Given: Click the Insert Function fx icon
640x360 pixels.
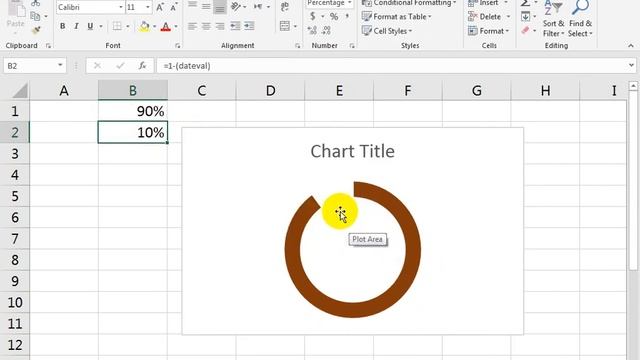Looking at the screenshot, I should [142, 66].
